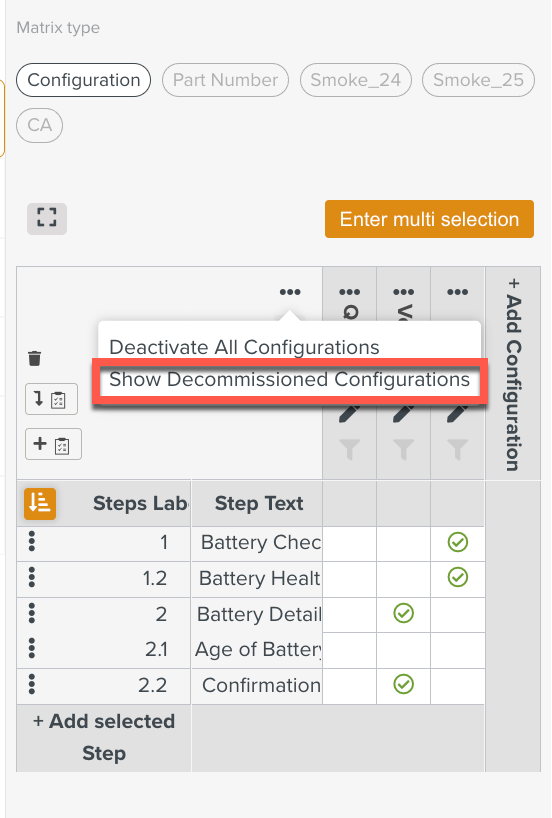Click Add Configuration vertical button
552x818 pixels.
513,374
